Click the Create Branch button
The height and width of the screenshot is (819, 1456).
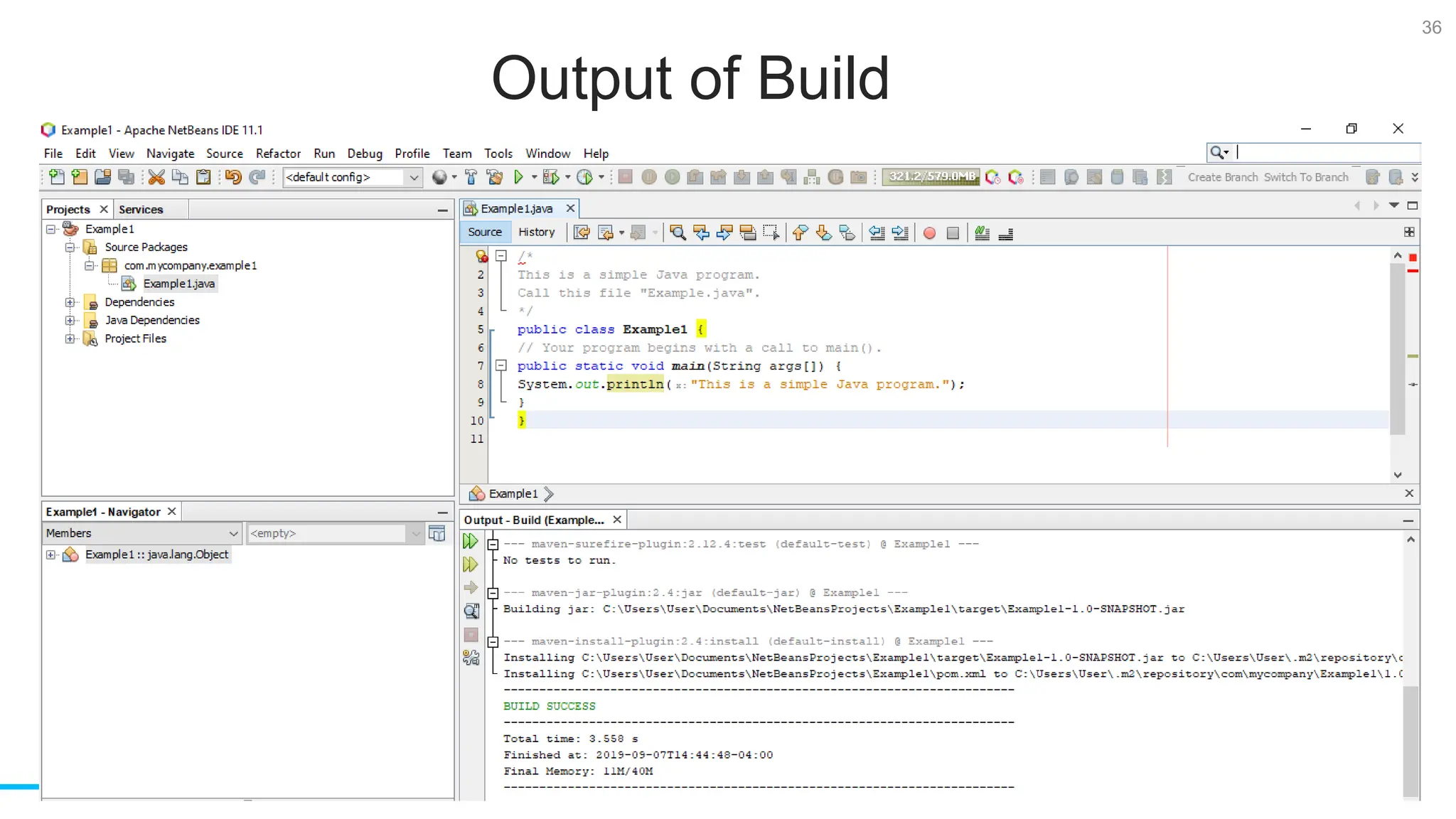(x=1222, y=177)
